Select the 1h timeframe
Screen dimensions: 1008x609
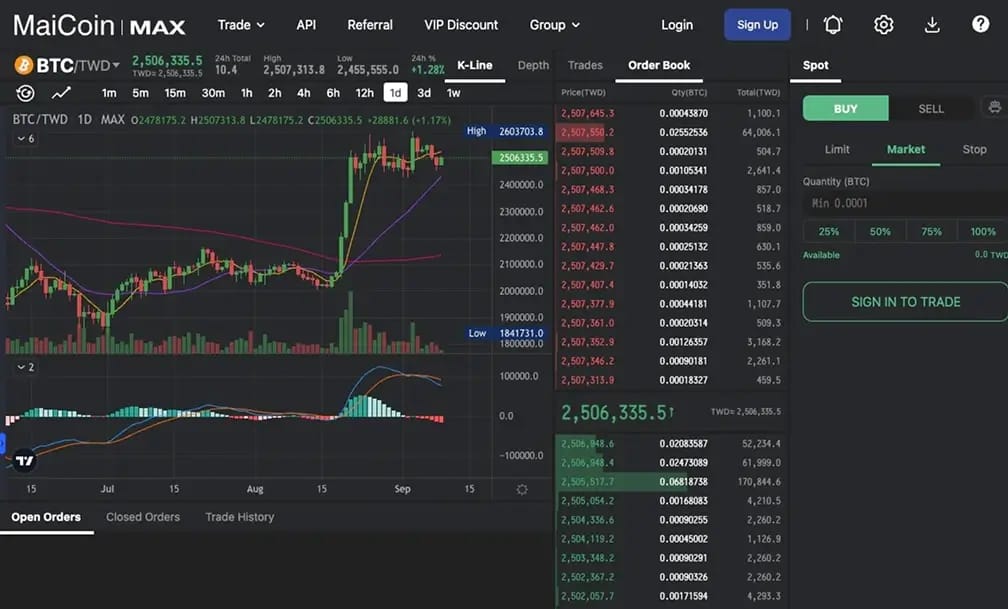246,93
